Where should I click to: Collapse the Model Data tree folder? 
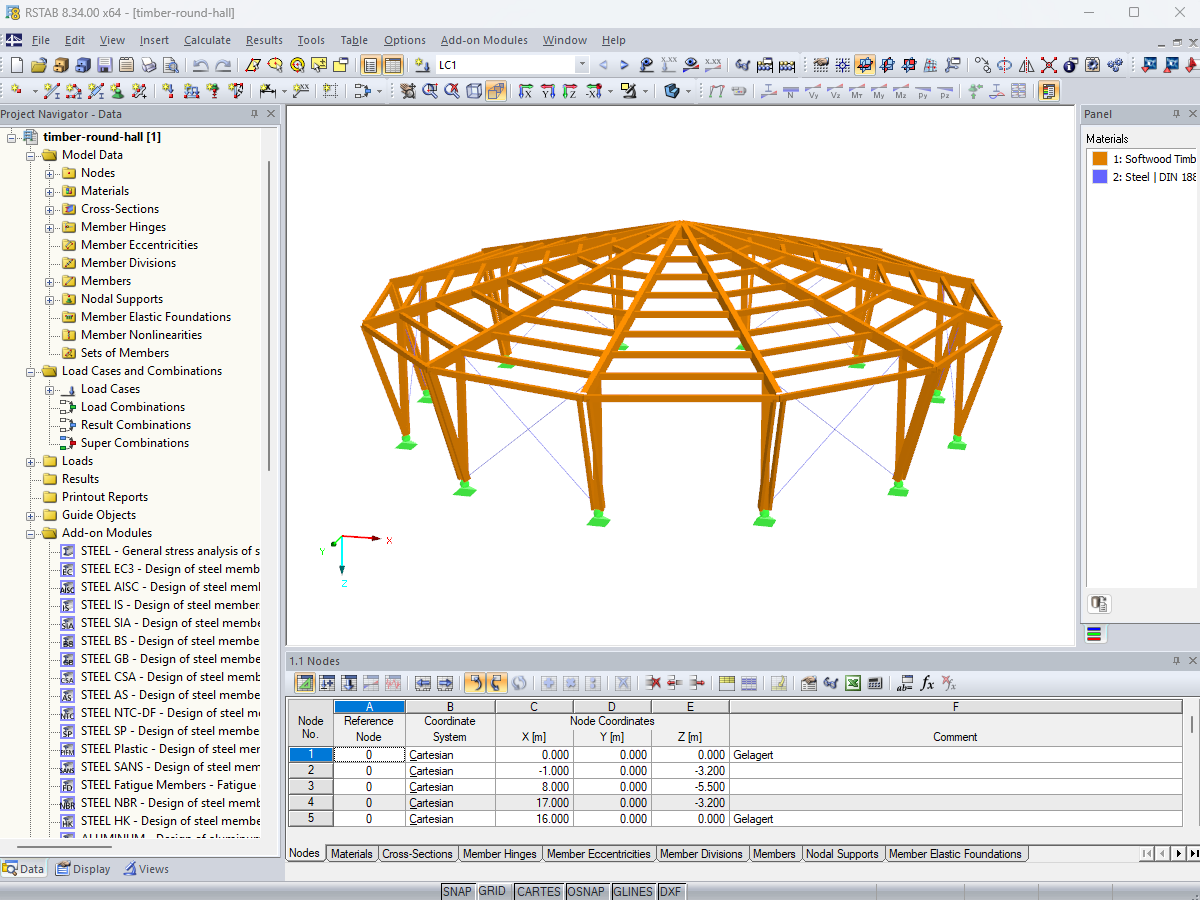point(30,155)
